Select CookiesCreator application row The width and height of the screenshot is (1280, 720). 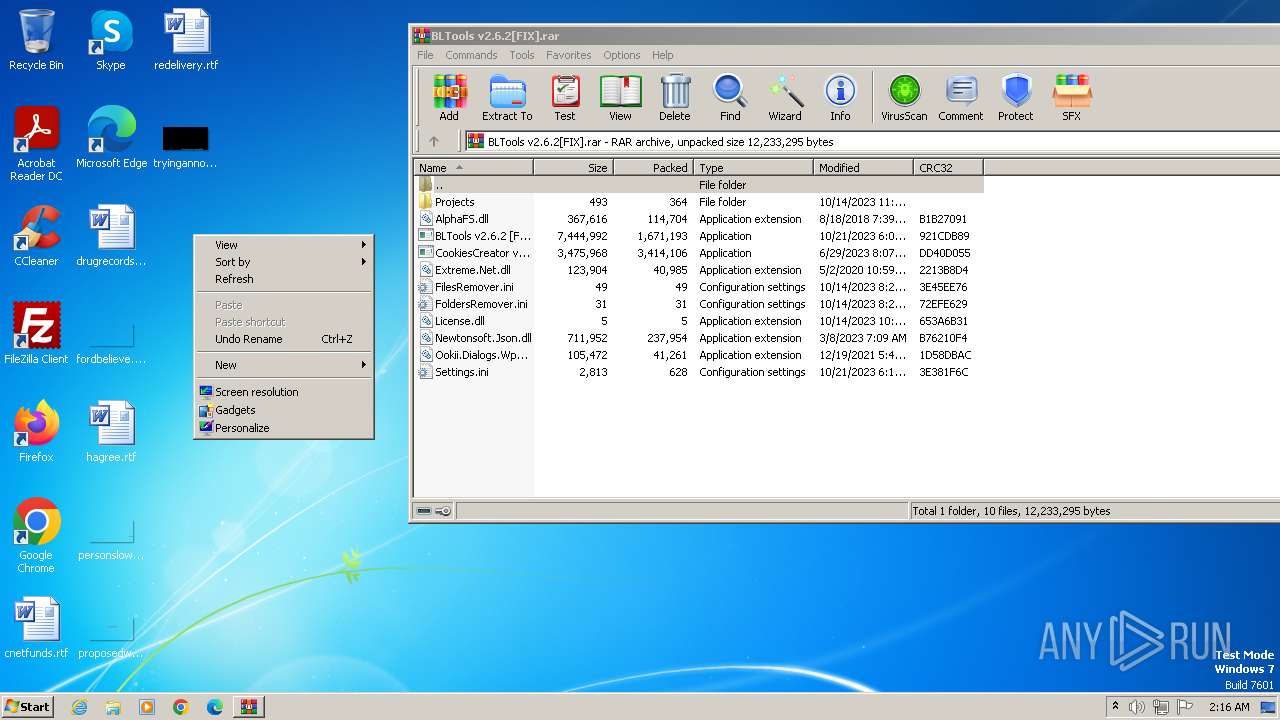tap(699, 253)
